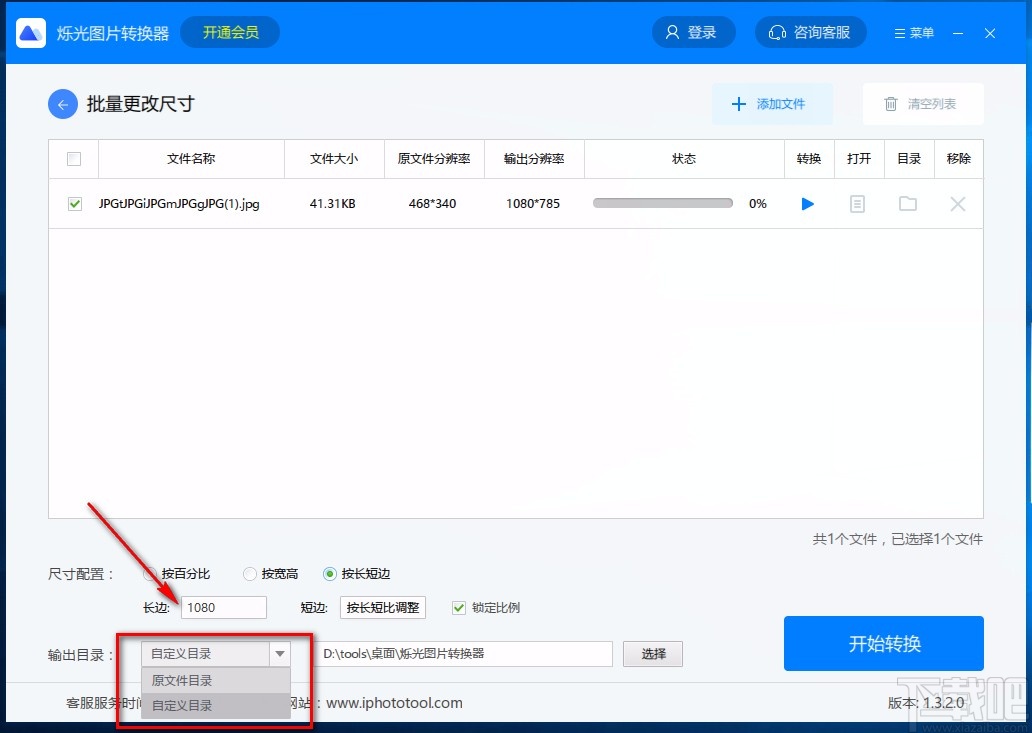The height and width of the screenshot is (733, 1032).
Task: Open the converted file via the document icon
Action: [858, 203]
